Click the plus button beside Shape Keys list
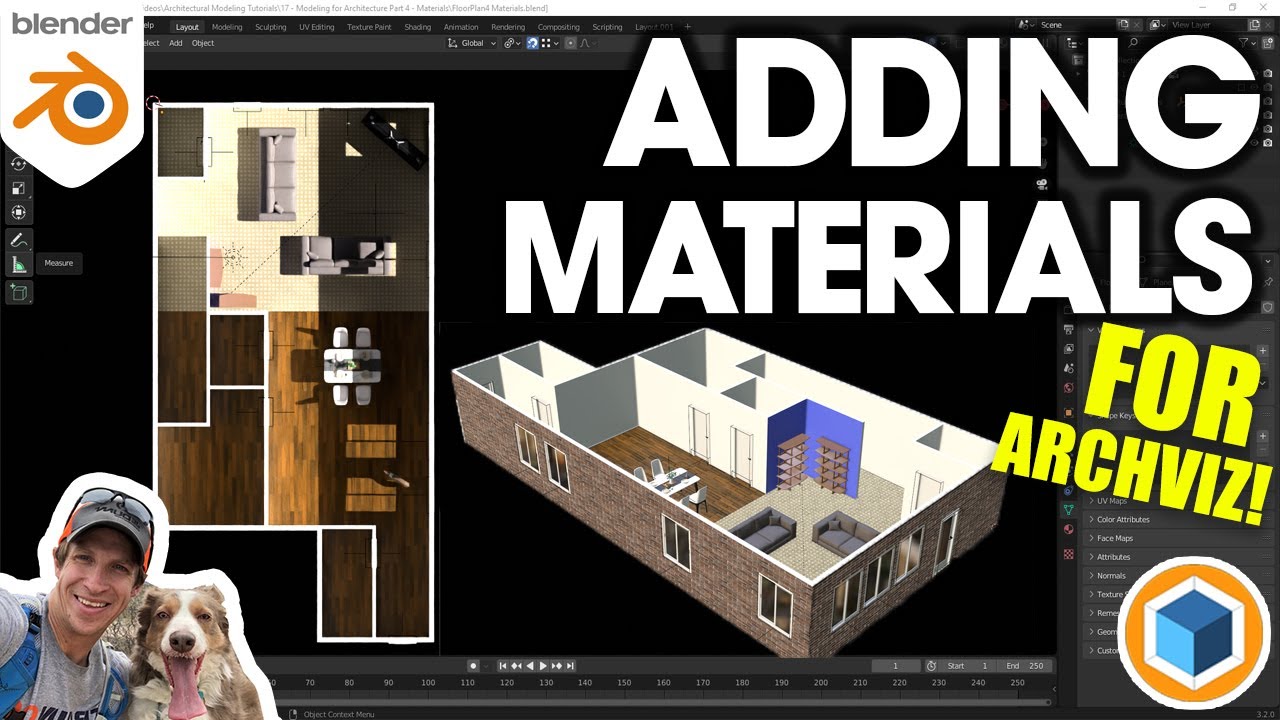 [1263, 436]
